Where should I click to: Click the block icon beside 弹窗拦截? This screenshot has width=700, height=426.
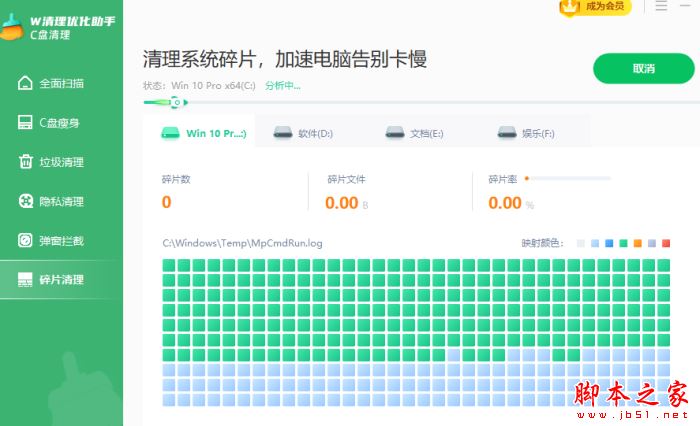tap(25, 240)
